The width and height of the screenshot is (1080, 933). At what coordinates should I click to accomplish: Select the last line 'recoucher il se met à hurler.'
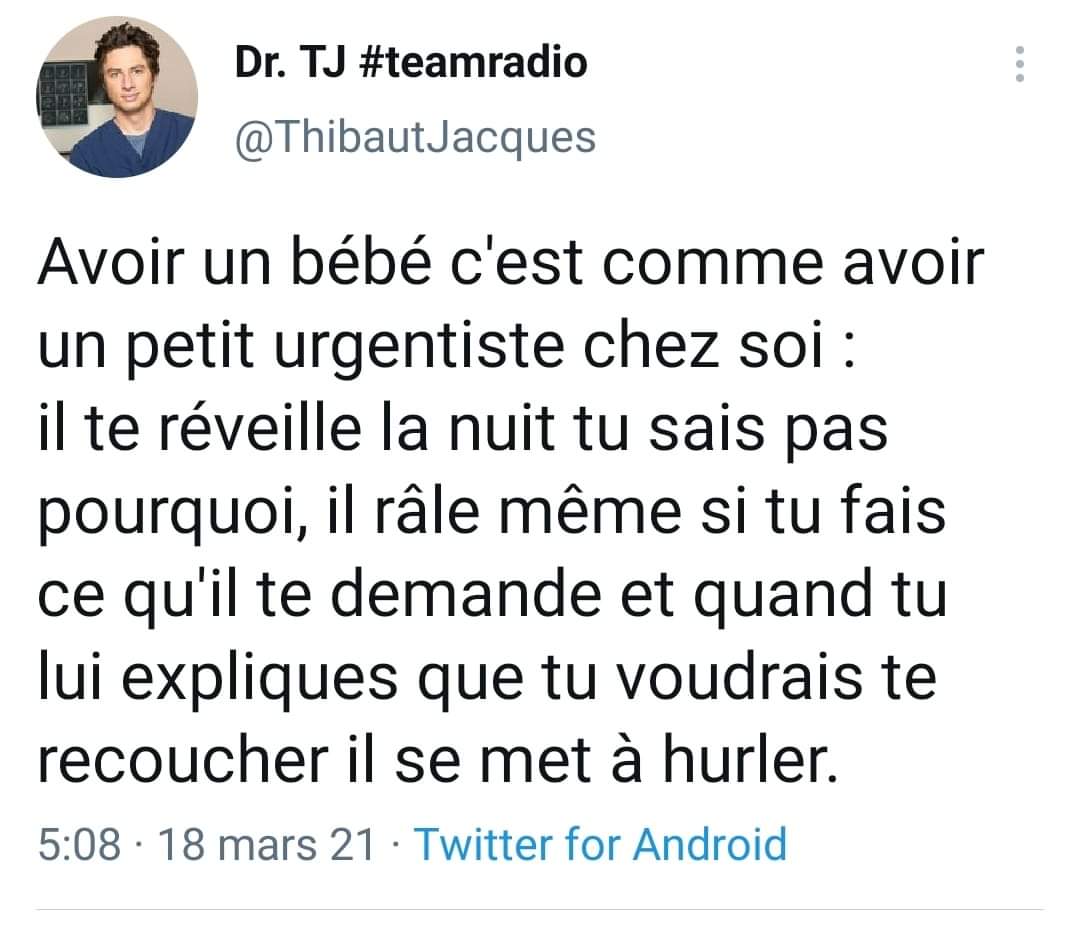pyautogui.click(x=438, y=760)
